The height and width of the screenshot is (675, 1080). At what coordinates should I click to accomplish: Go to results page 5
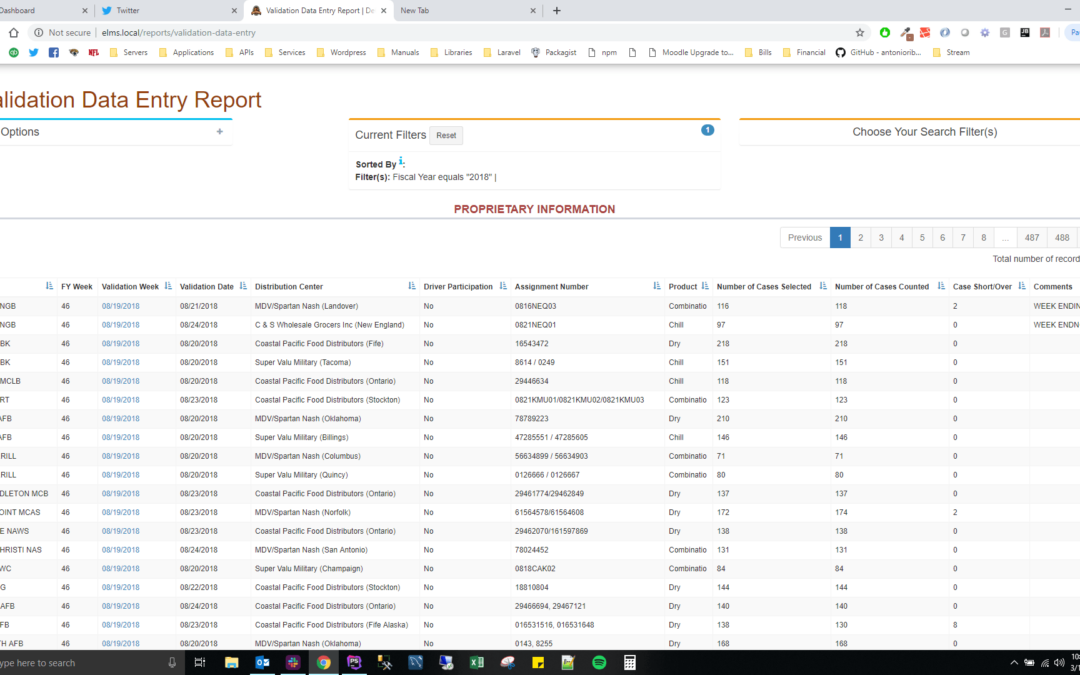tap(922, 238)
